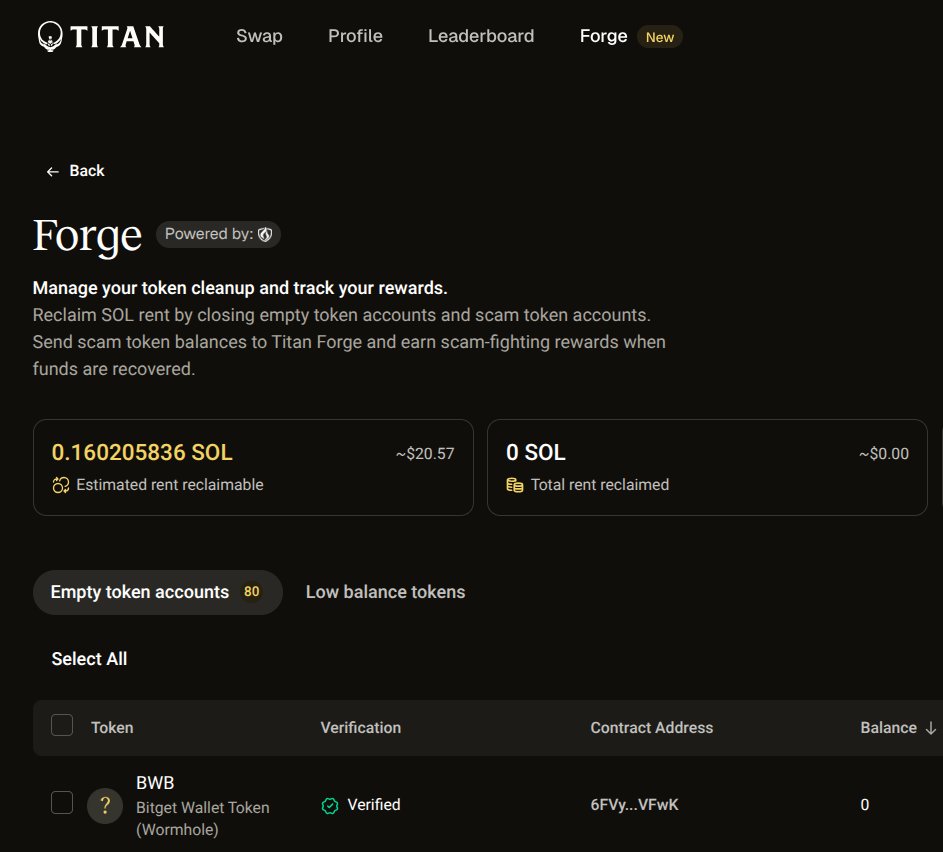Click the Forge page heading
This screenshot has width=943, height=852.
[88, 236]
